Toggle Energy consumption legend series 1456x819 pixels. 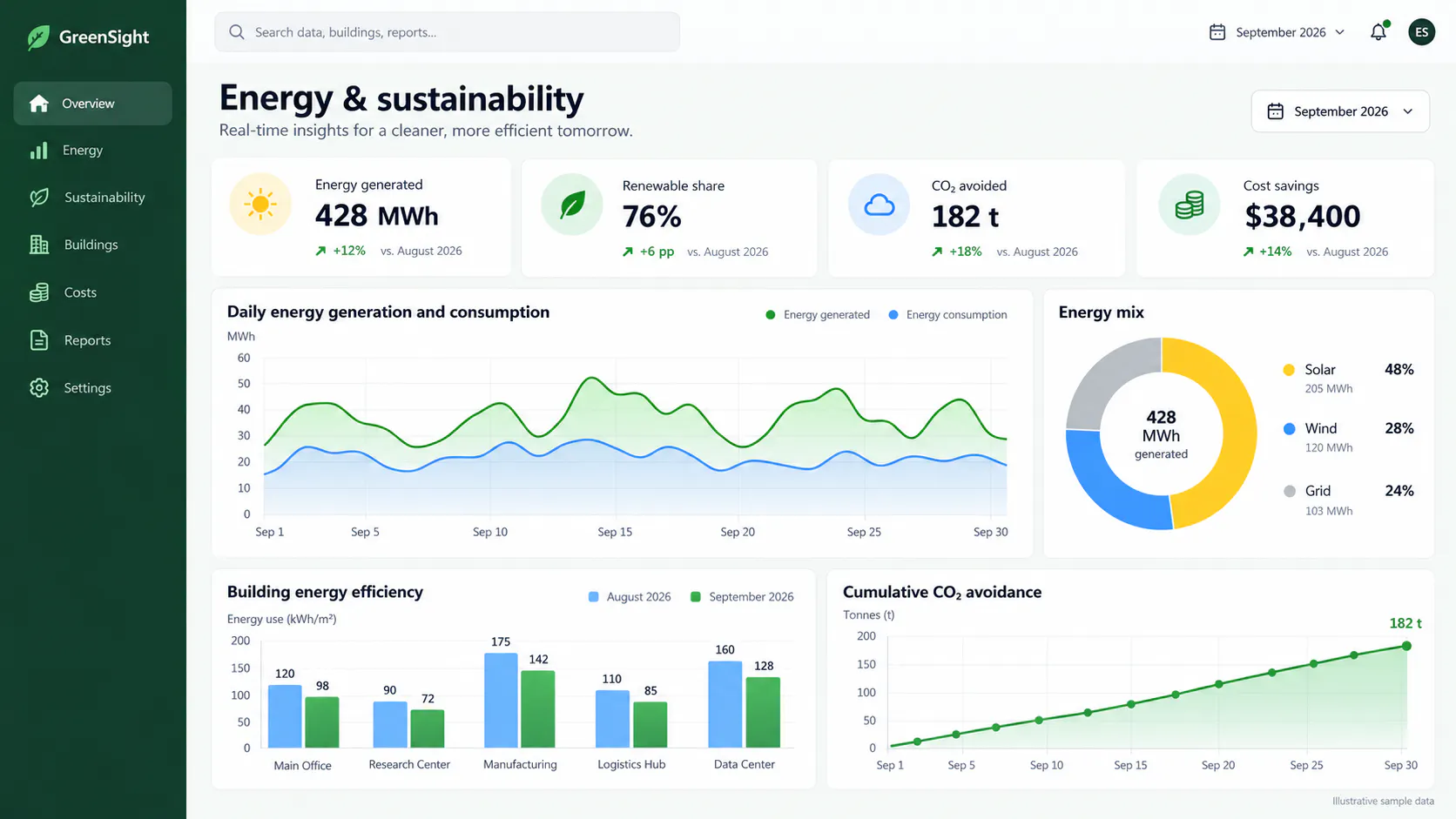pos(947,315)
